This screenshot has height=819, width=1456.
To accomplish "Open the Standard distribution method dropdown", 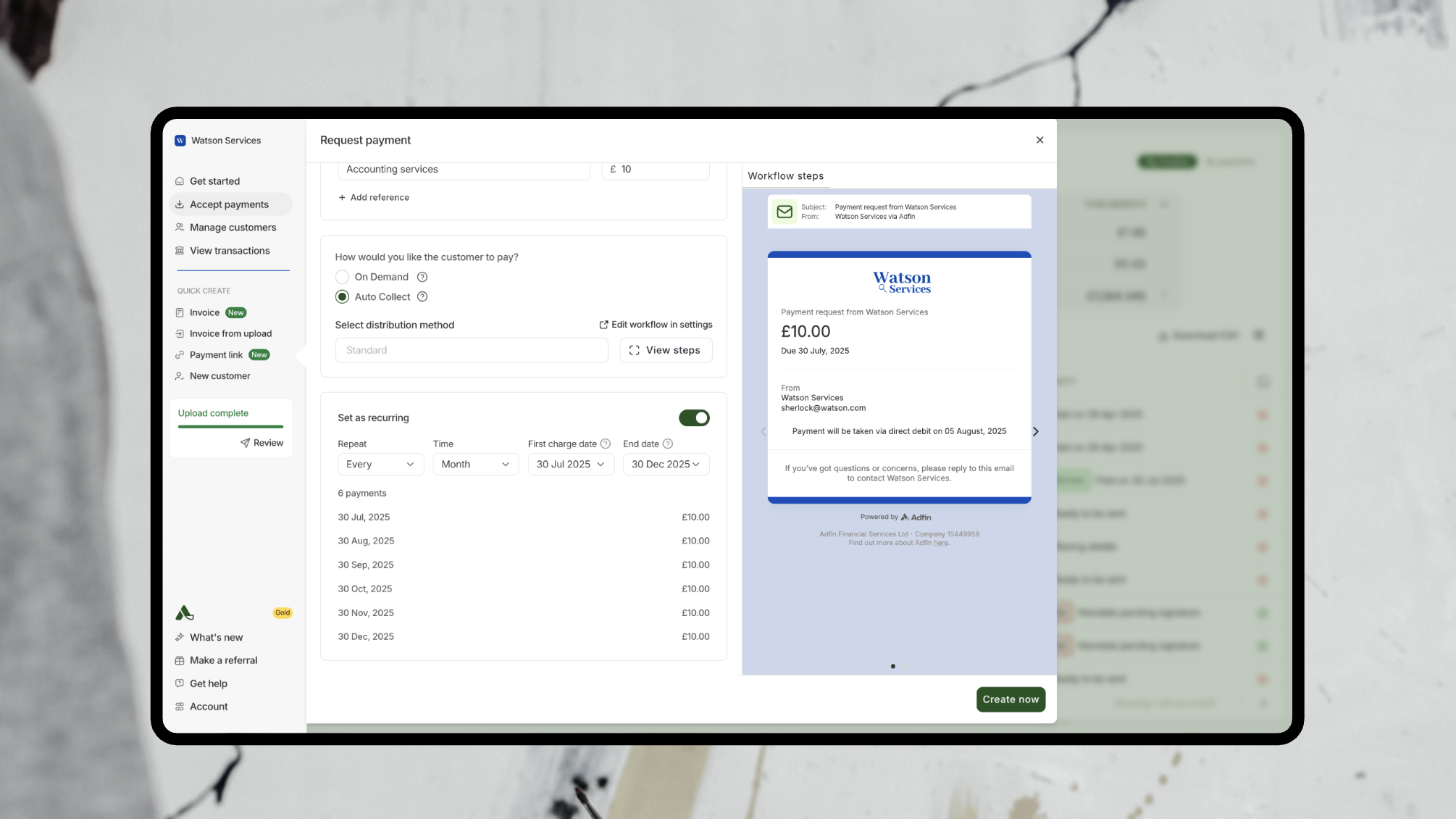I will click(472, 350).
